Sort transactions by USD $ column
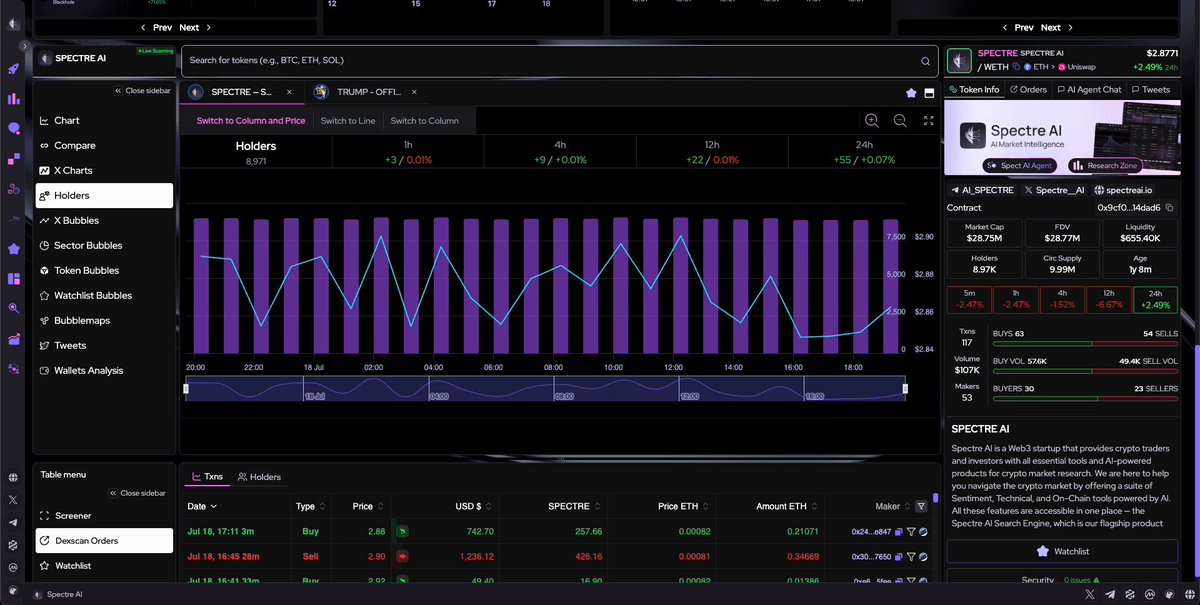 click(x=473, y=506)
